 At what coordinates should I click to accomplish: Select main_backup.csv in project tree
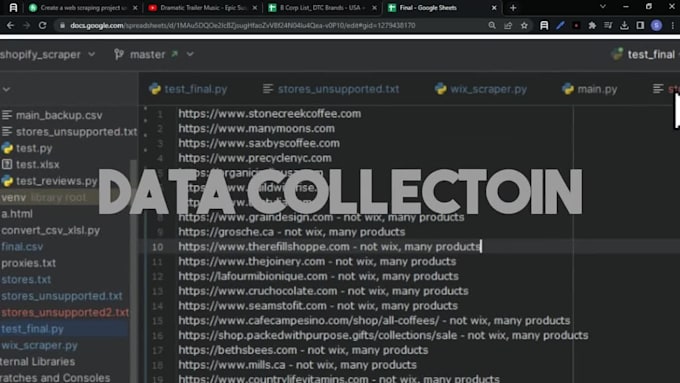(x=52, y=115)
